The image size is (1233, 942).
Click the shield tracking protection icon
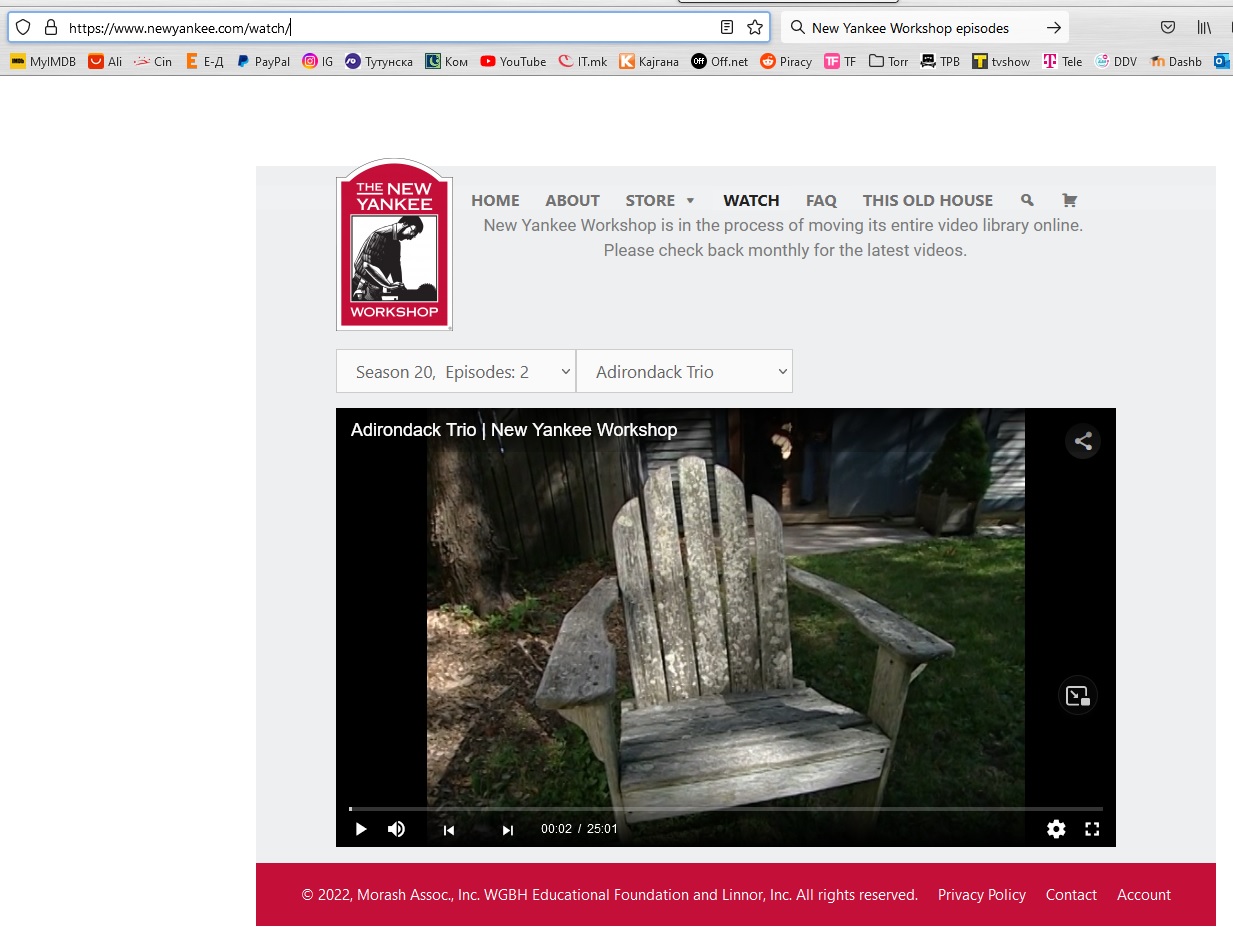pos(23,28)
